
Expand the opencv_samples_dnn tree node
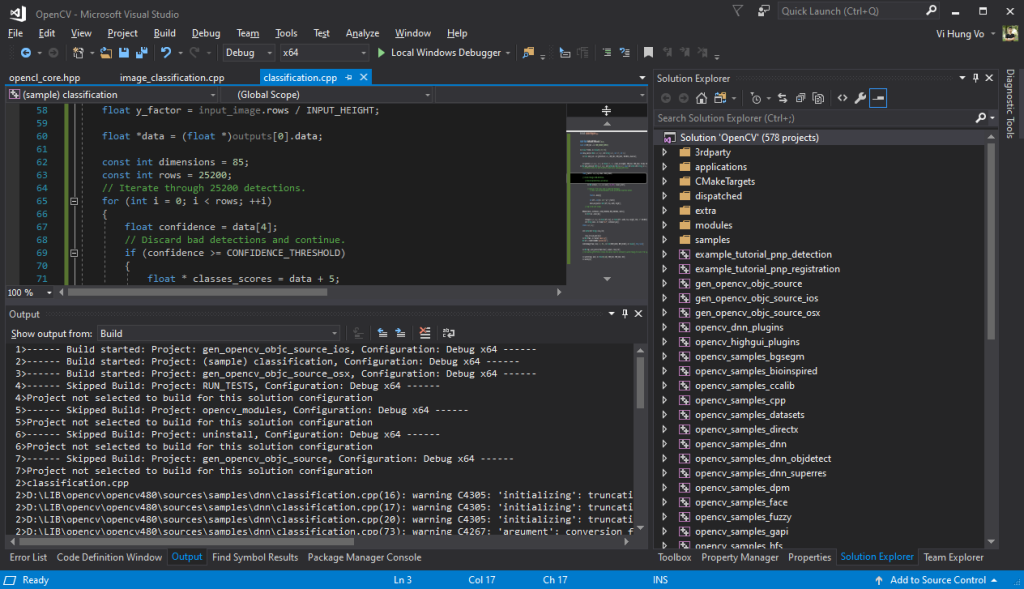click(x=665, y=444)
